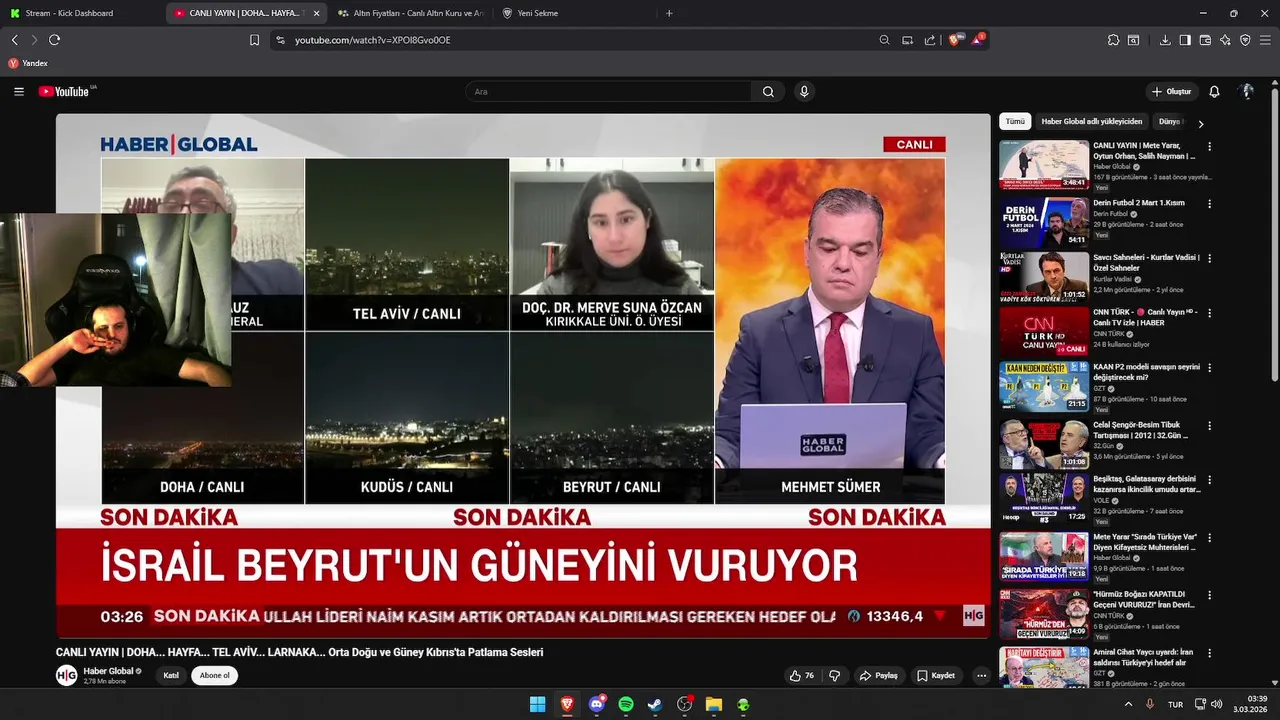1280x720 pixels.
Task: Click the share icon in address bar
Action: [x=930, y=40]
